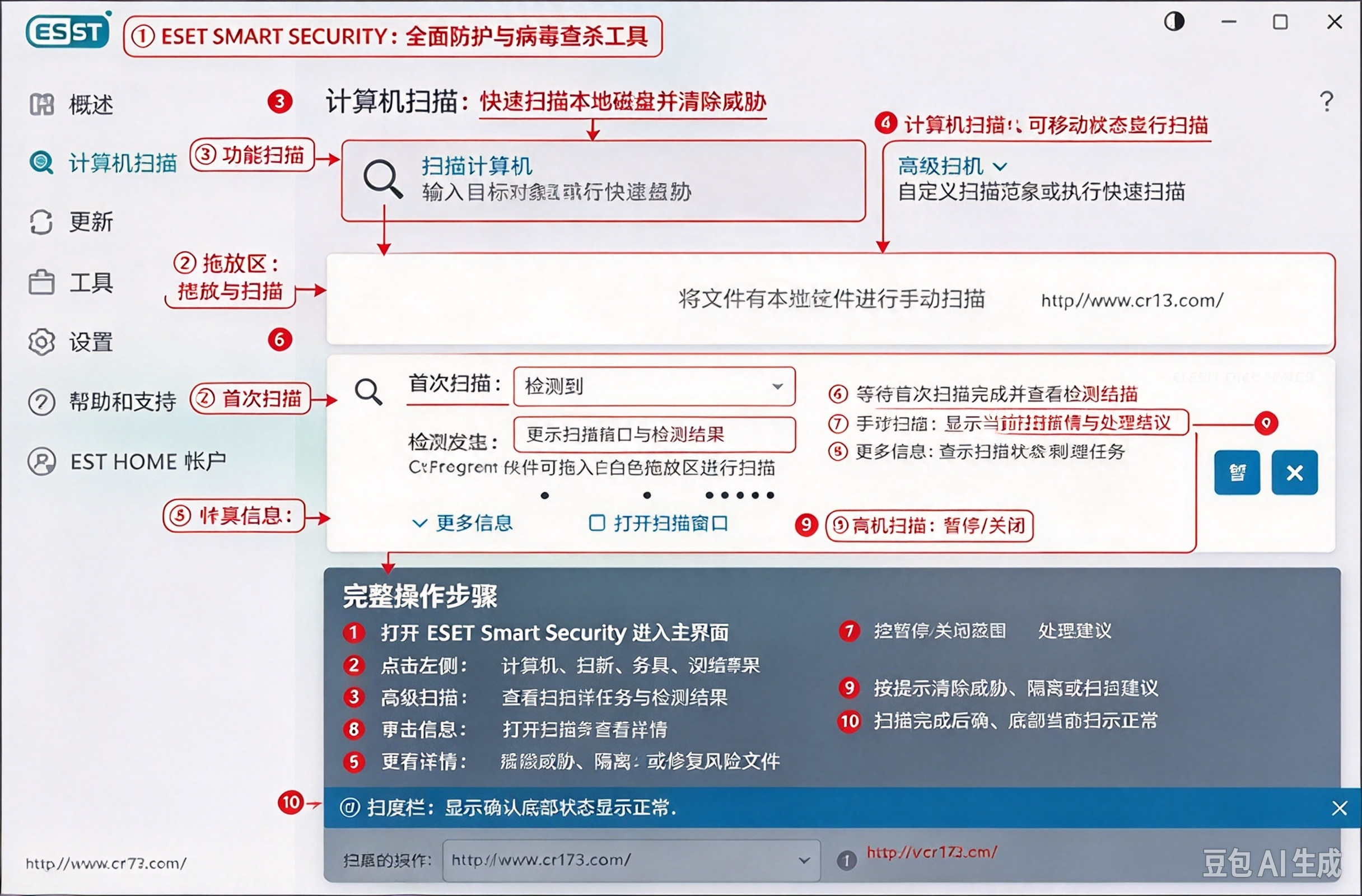Open the 工具 tools section
Viewport: 1362px width, 896px height.
[72, 283]
